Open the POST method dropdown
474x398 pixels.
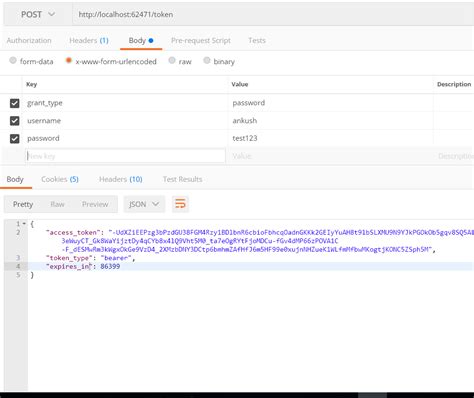38,14
